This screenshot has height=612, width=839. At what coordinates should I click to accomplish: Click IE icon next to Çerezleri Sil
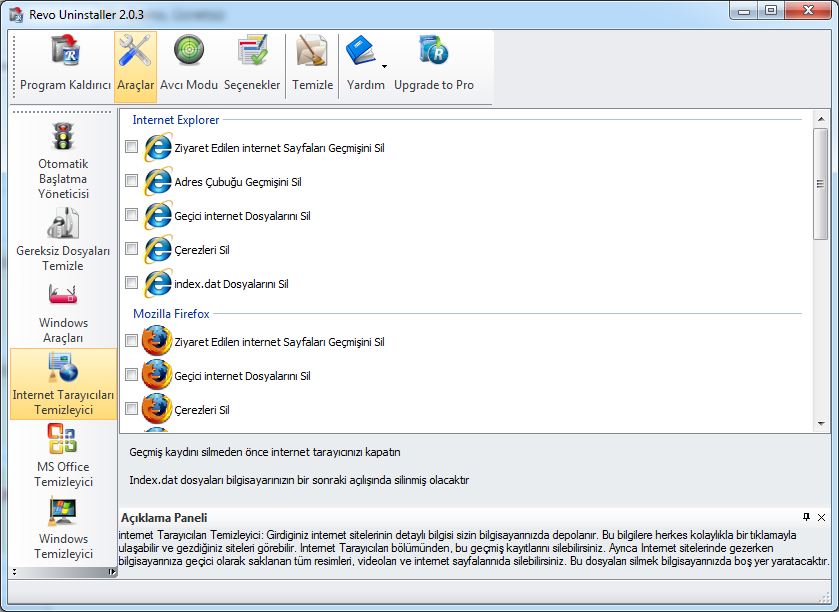[158, 249]
